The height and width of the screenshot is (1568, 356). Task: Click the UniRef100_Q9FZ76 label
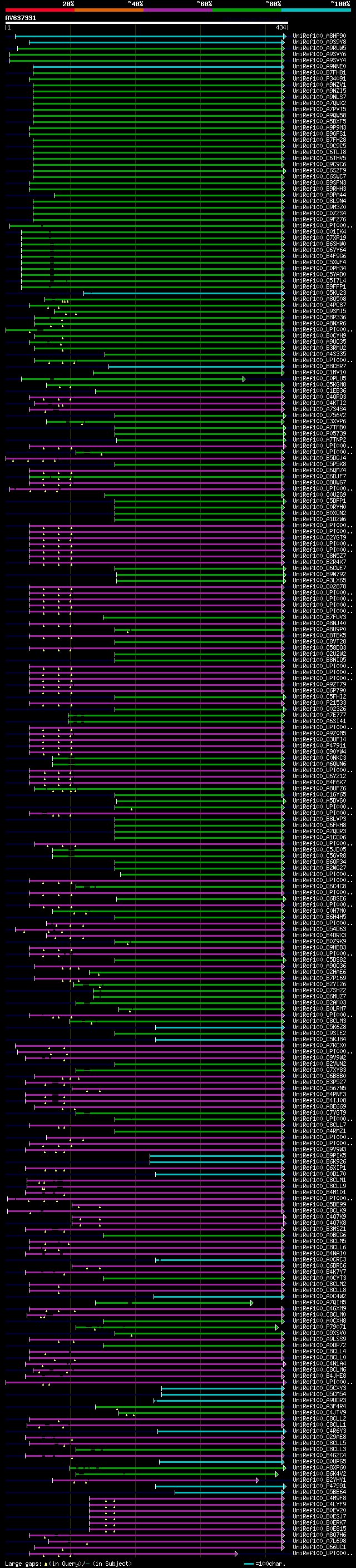pyautogui.click(x=319, y=220)
